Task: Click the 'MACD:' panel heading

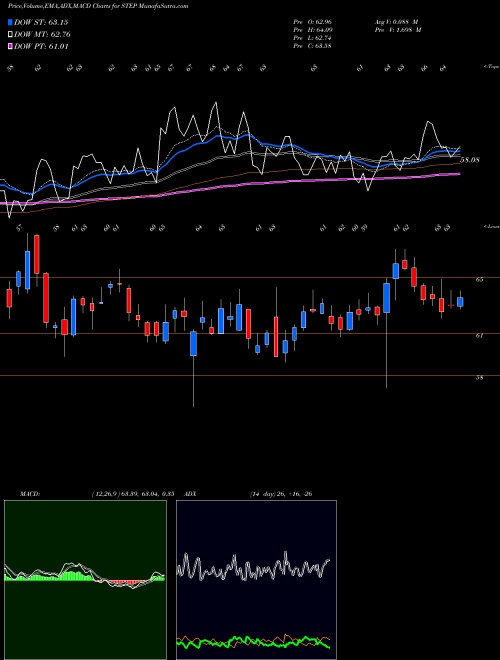Action: click(x=30, y=494)
